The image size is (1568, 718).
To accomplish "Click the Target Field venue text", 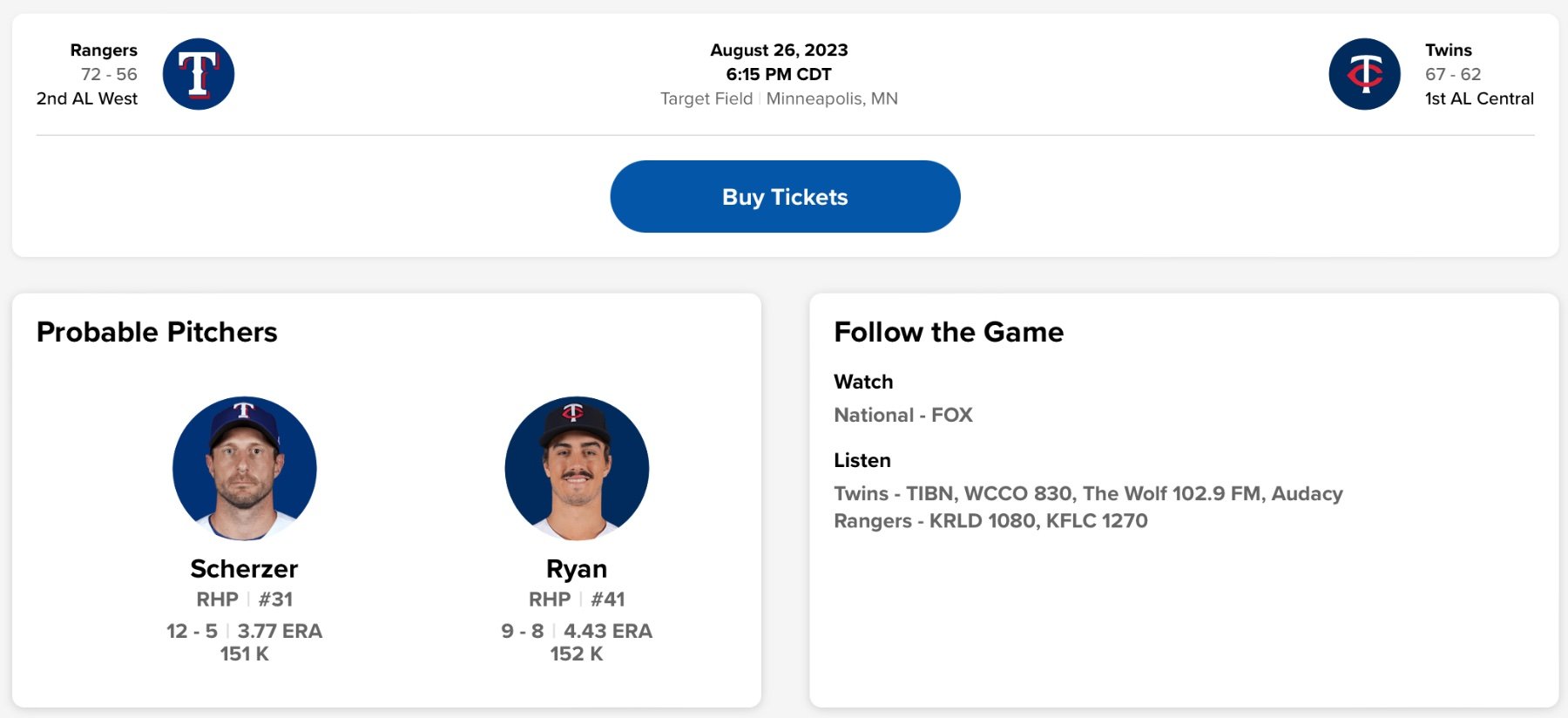I will (706, 98).
